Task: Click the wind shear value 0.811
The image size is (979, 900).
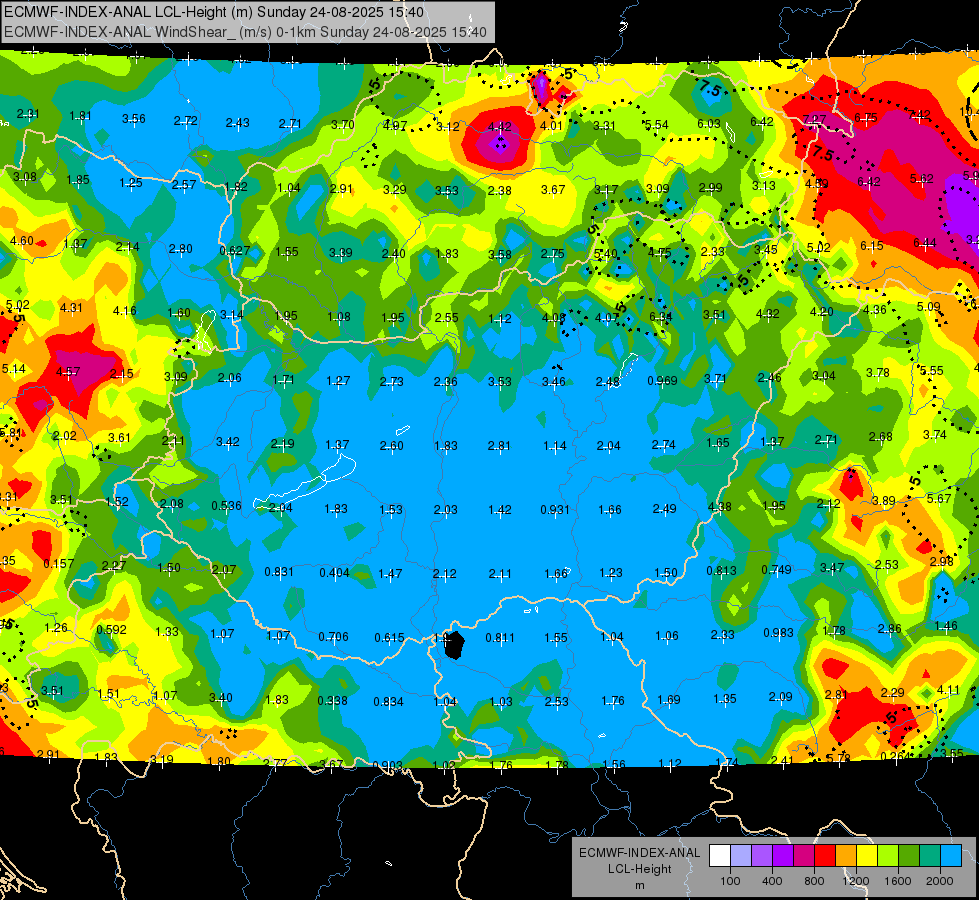Action: pos(500,638)
